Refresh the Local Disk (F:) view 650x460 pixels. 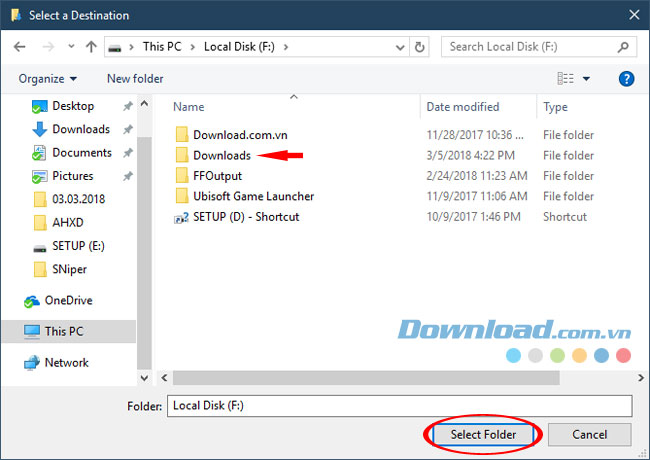point(420,47)
